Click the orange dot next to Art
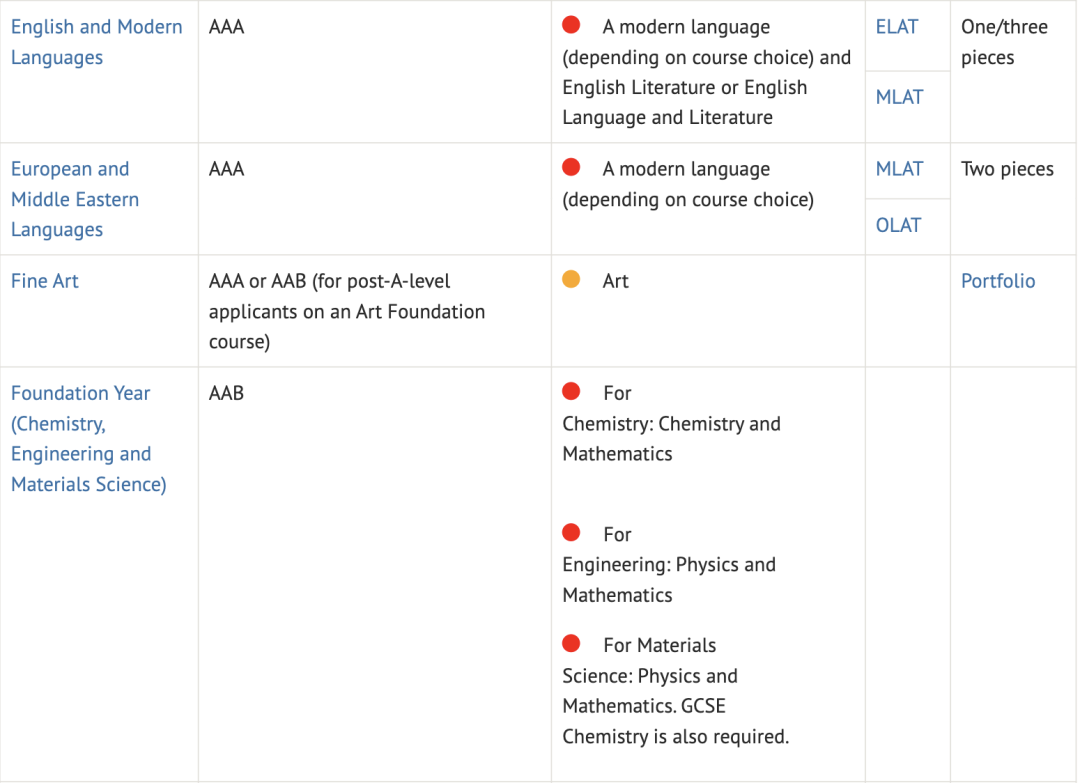Image resolution: width=1080 pixels, height=783 pixels. click(571, 279)
